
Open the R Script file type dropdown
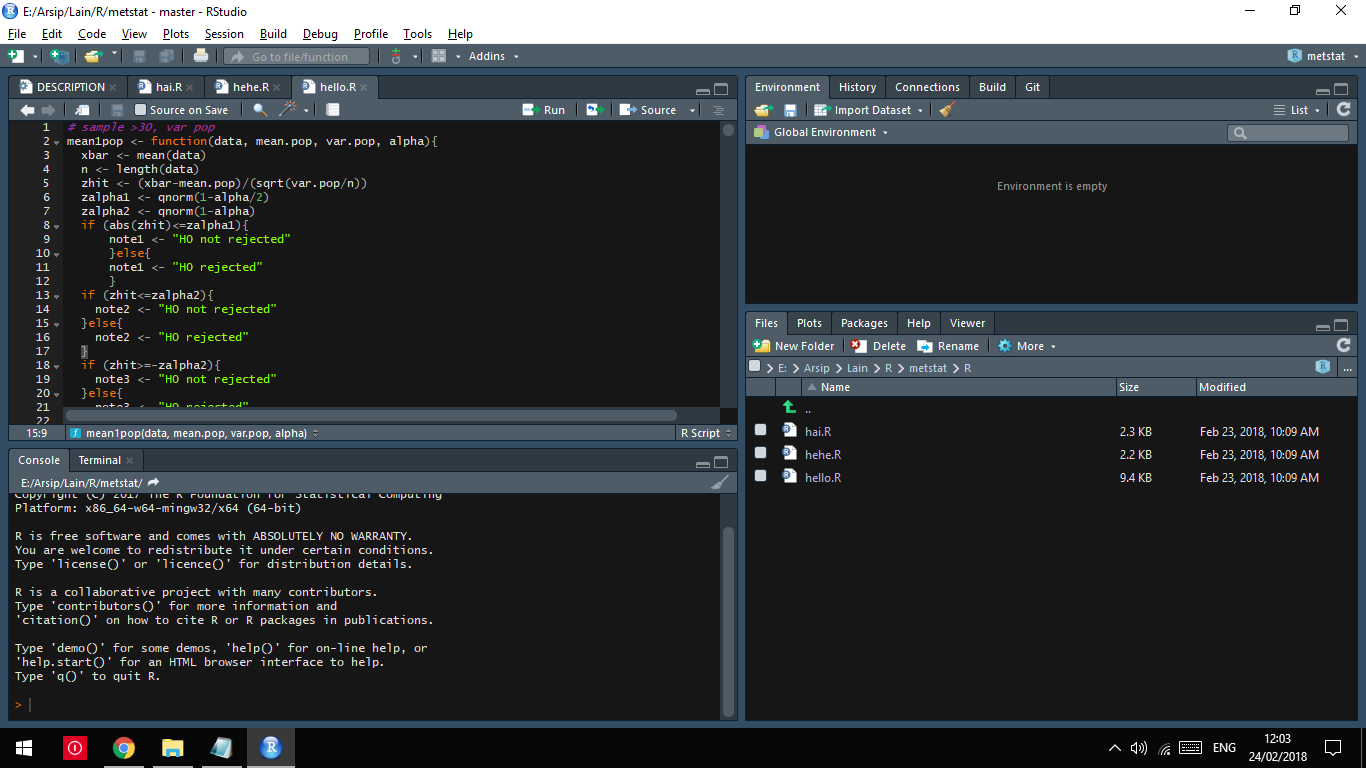point(704,433)
